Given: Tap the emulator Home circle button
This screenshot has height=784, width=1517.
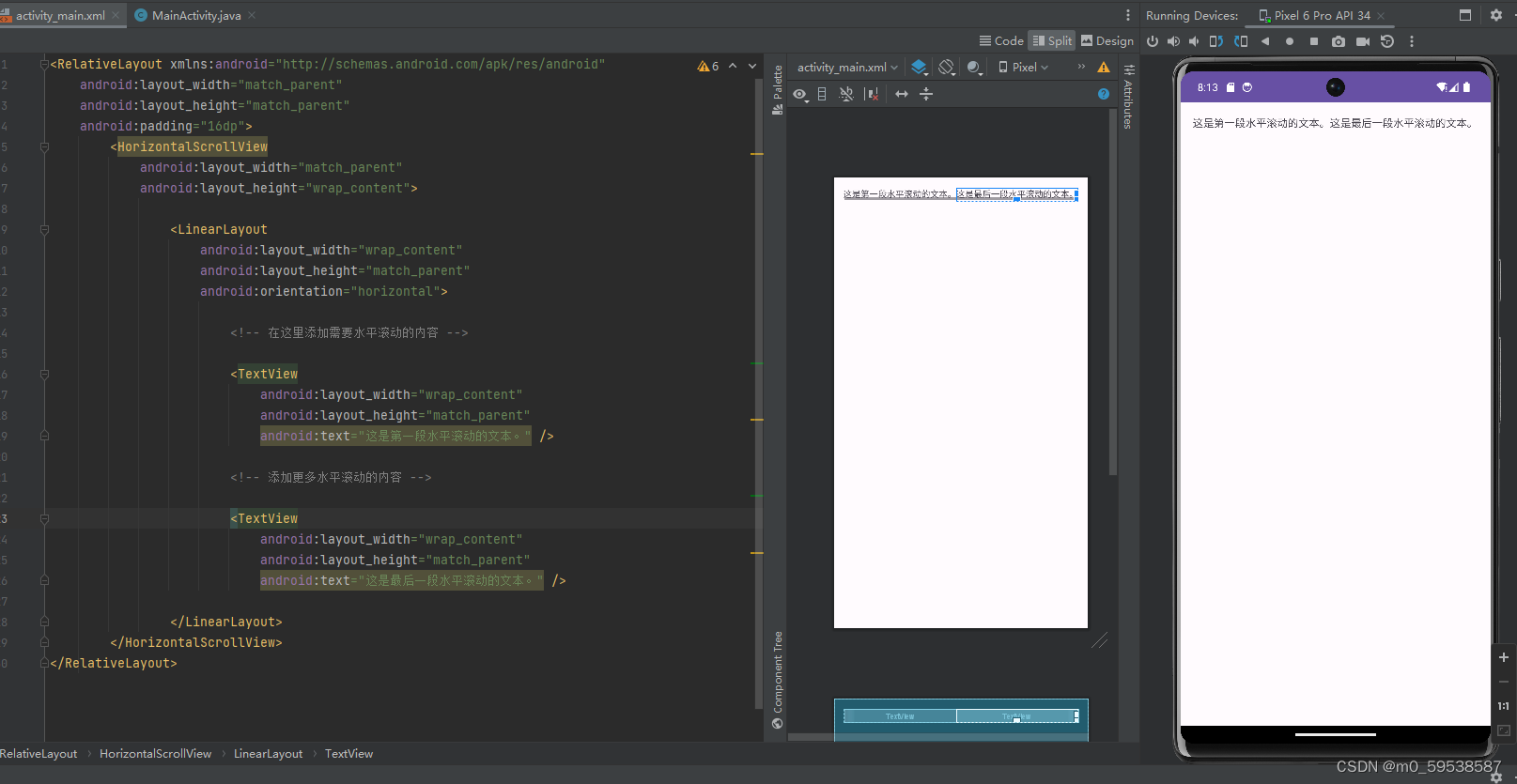Looking at the screenshot, I should tap(1290, 41).
